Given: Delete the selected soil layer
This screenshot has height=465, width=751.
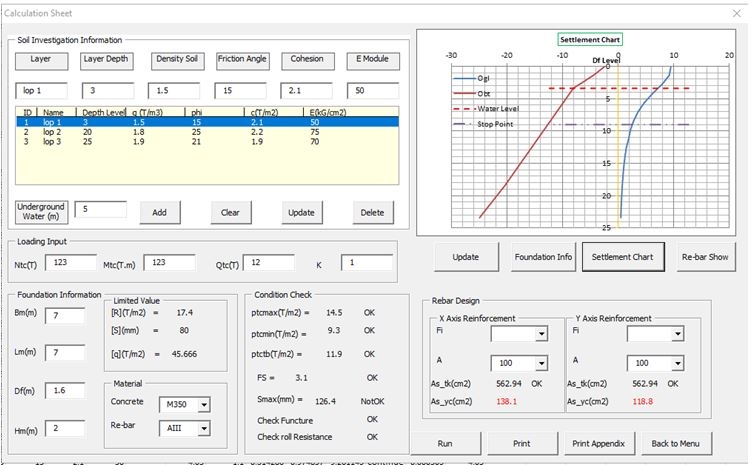Looking at the screenshot, I should click(x=373, y=213).
